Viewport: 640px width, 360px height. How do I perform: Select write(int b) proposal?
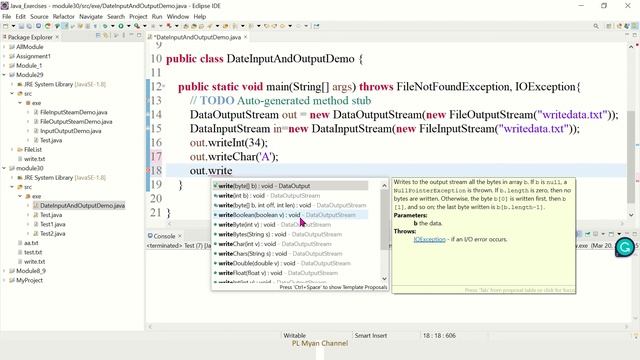click(x=290, y=196)
